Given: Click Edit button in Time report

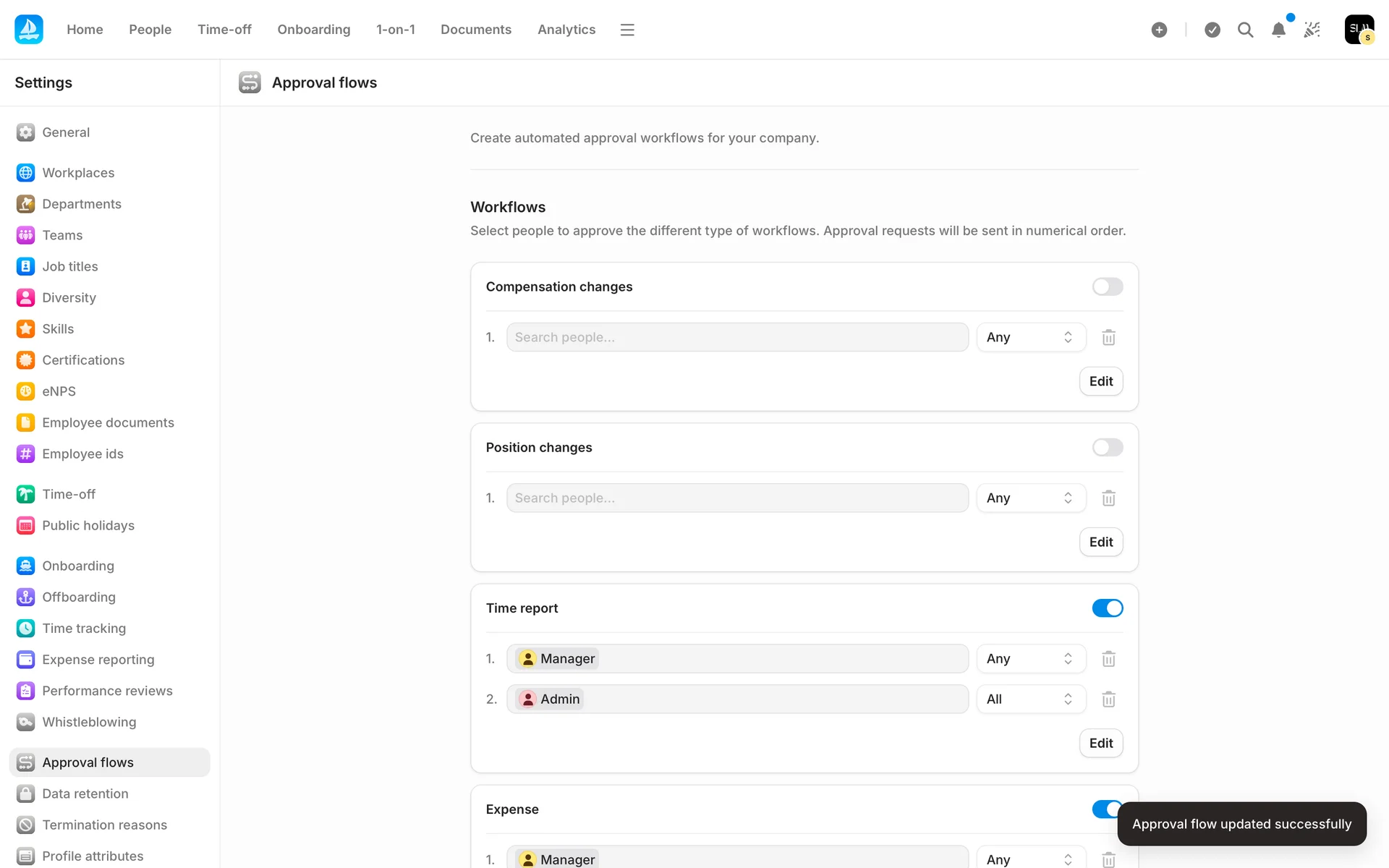Looking at the screenshot, I should (x=1100, y=743).
